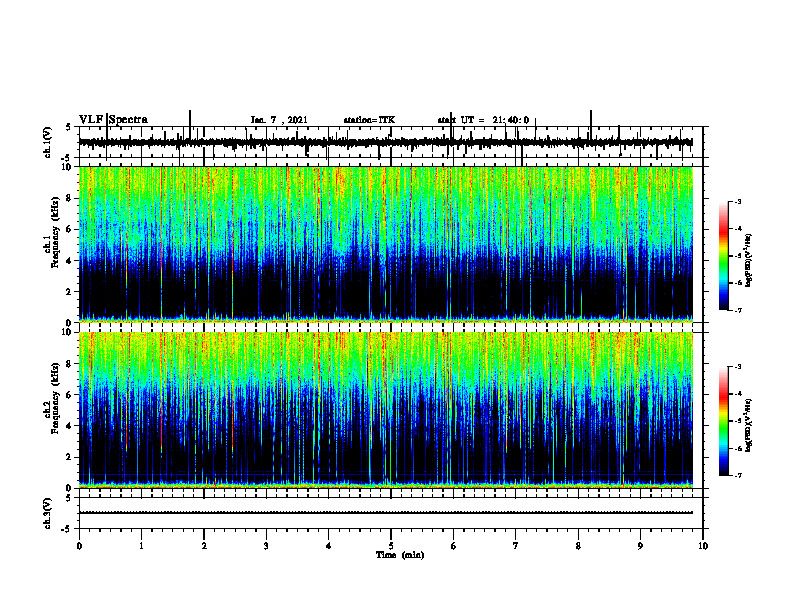Screen dimensions: 792x612
Task: Click the "ch.3(V)" axis label
Action: tap(48, 513)
